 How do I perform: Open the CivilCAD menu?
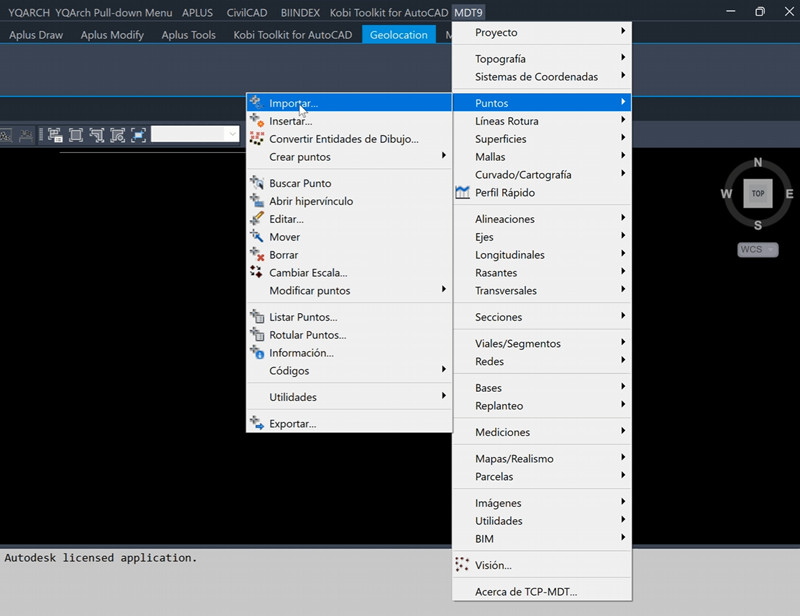click(248, 12)
